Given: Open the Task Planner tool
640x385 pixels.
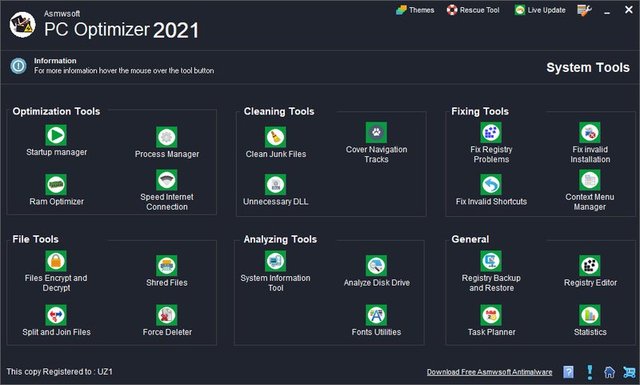Looking at the screenshot, I should point(491,315).
